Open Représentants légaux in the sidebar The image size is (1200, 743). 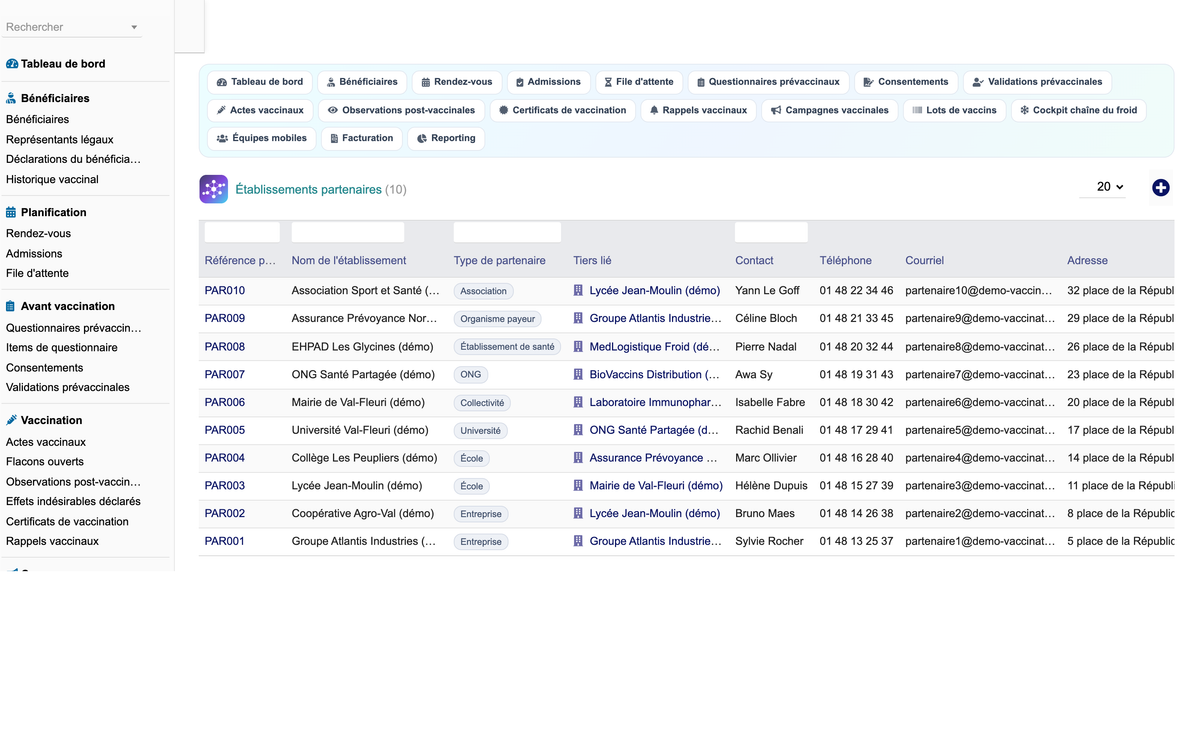[x=60, y=140]
